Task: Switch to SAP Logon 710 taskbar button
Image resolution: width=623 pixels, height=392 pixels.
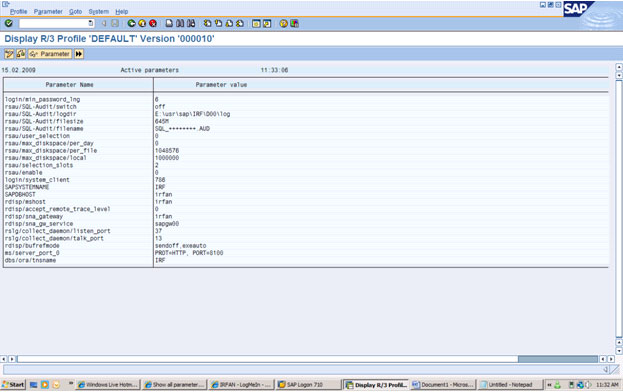Action: [x=308, y=384]
